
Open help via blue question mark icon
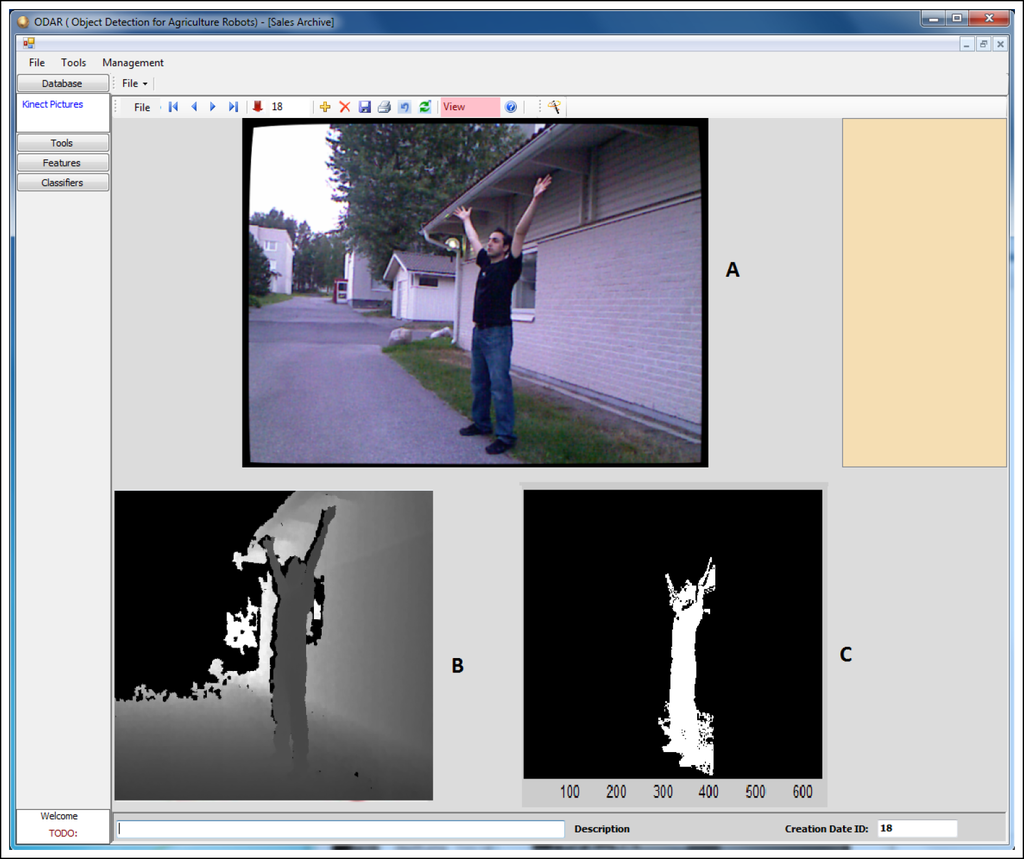(x=511, y=107)
